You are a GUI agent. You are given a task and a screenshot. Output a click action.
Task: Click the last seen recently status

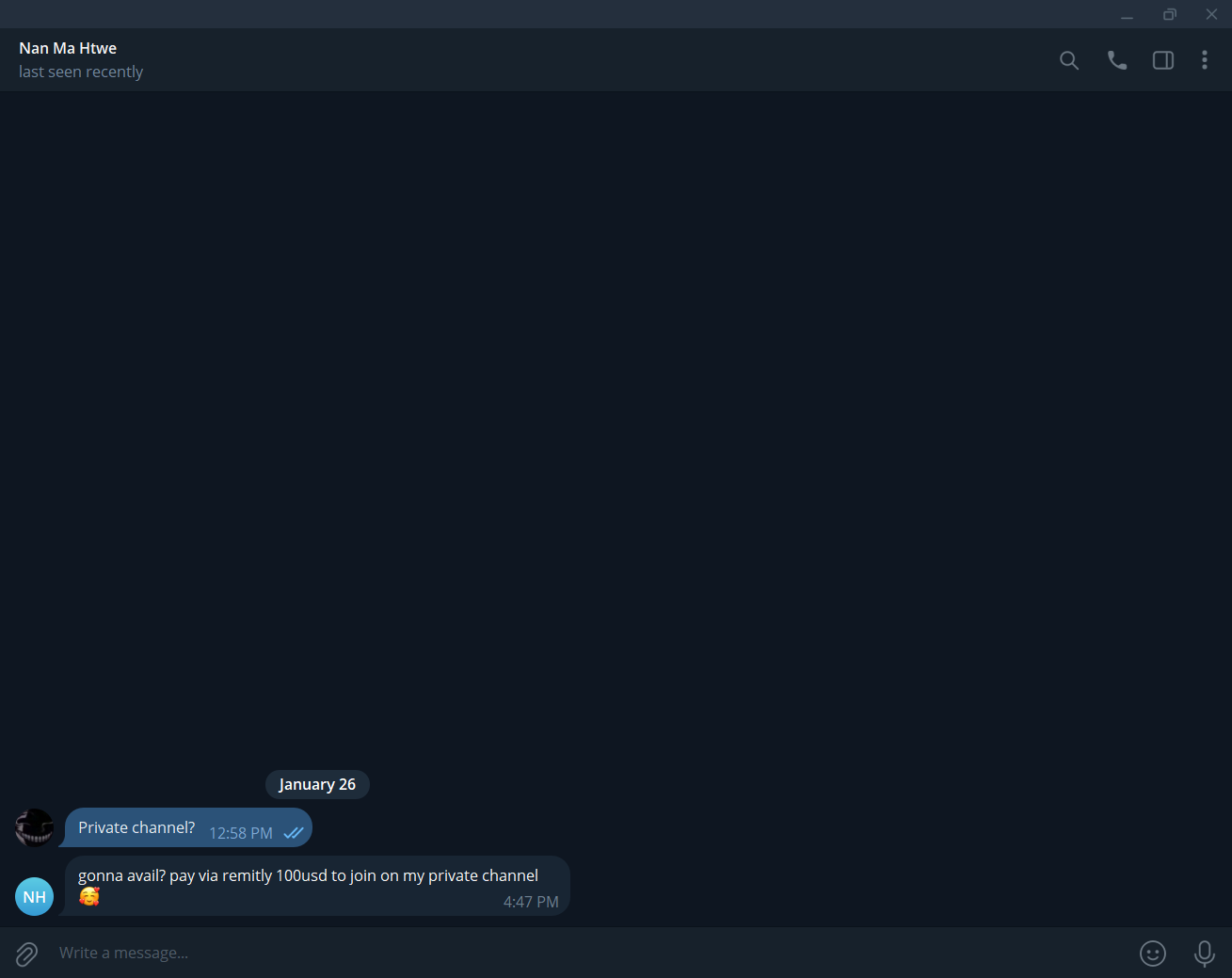[81, 72]
